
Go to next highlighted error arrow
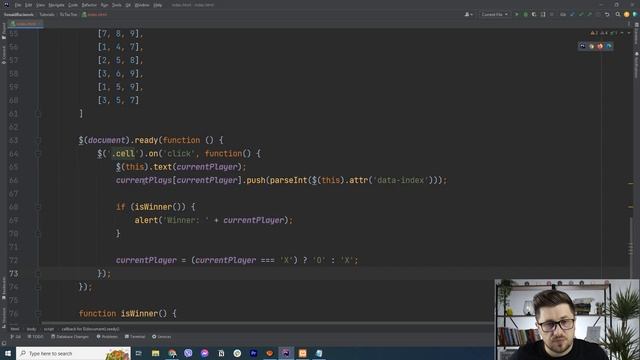[629, 33]
